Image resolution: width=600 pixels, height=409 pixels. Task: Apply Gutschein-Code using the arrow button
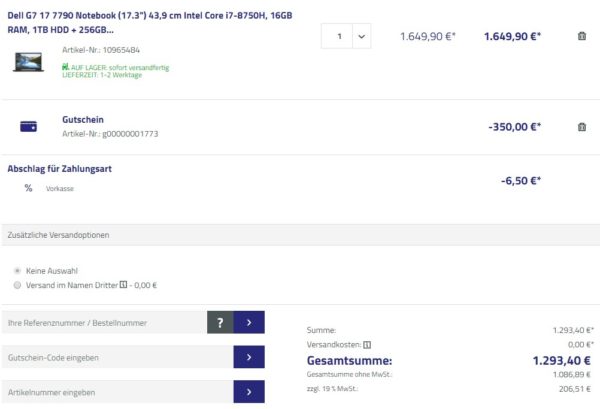(x=249, y=357)
